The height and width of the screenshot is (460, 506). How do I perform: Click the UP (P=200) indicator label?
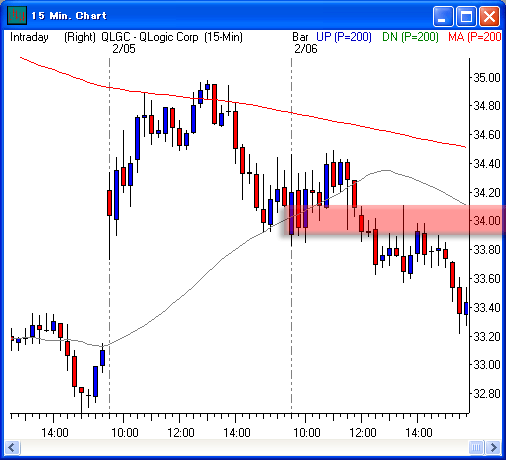pos(344,37)
